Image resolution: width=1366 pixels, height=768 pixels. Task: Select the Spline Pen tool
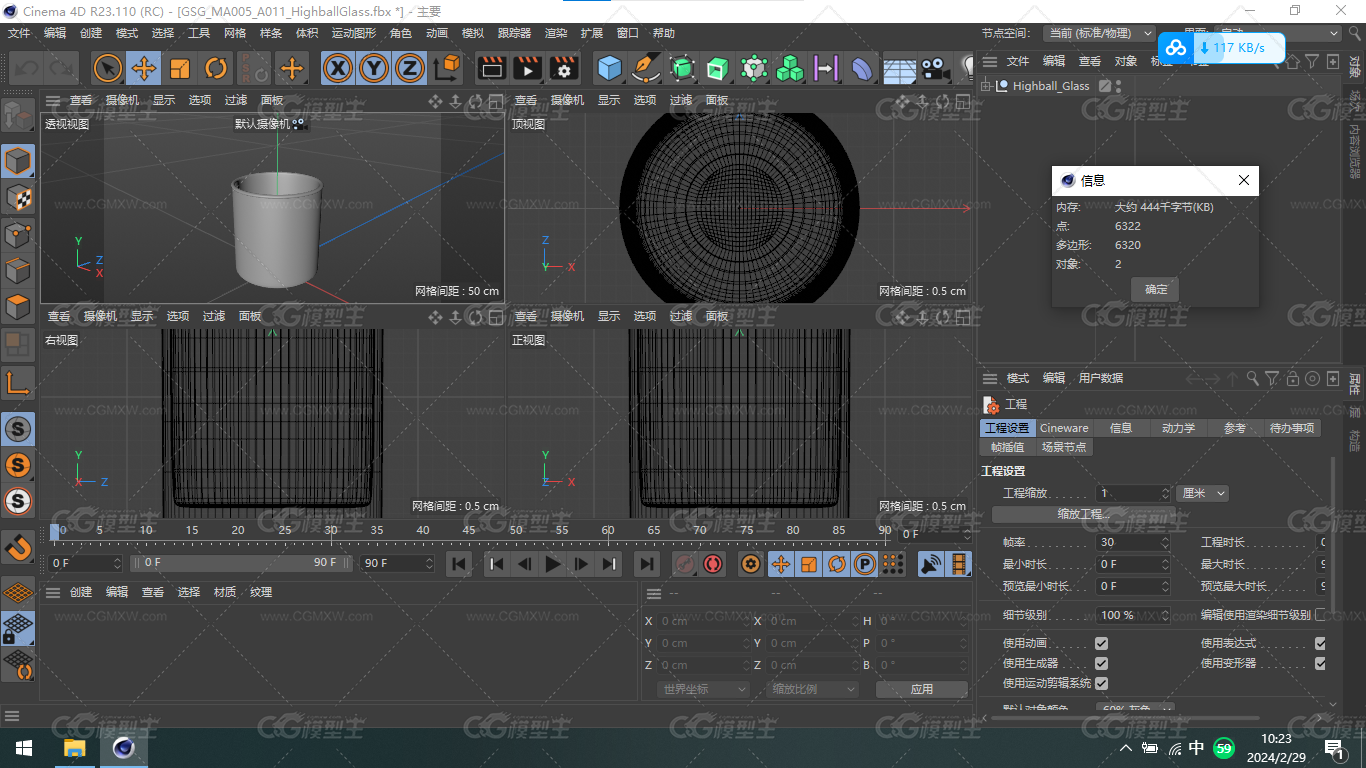(647, 68)
